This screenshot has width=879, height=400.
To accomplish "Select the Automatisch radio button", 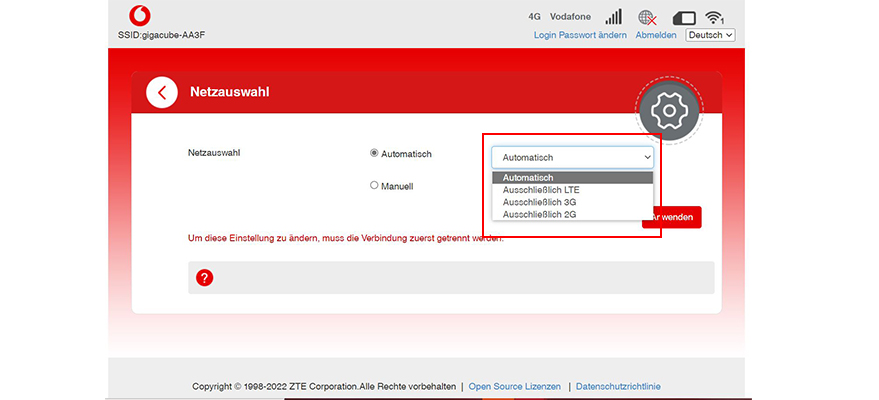I will [x=374, y=154].
